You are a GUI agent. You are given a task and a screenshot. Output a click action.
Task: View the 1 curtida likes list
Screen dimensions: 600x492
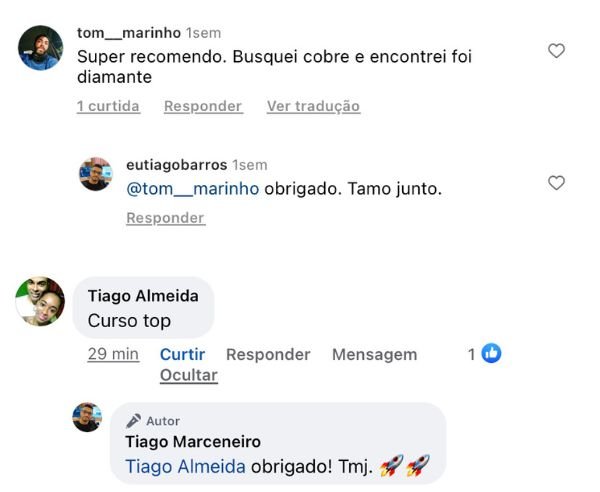pos(108,106)
